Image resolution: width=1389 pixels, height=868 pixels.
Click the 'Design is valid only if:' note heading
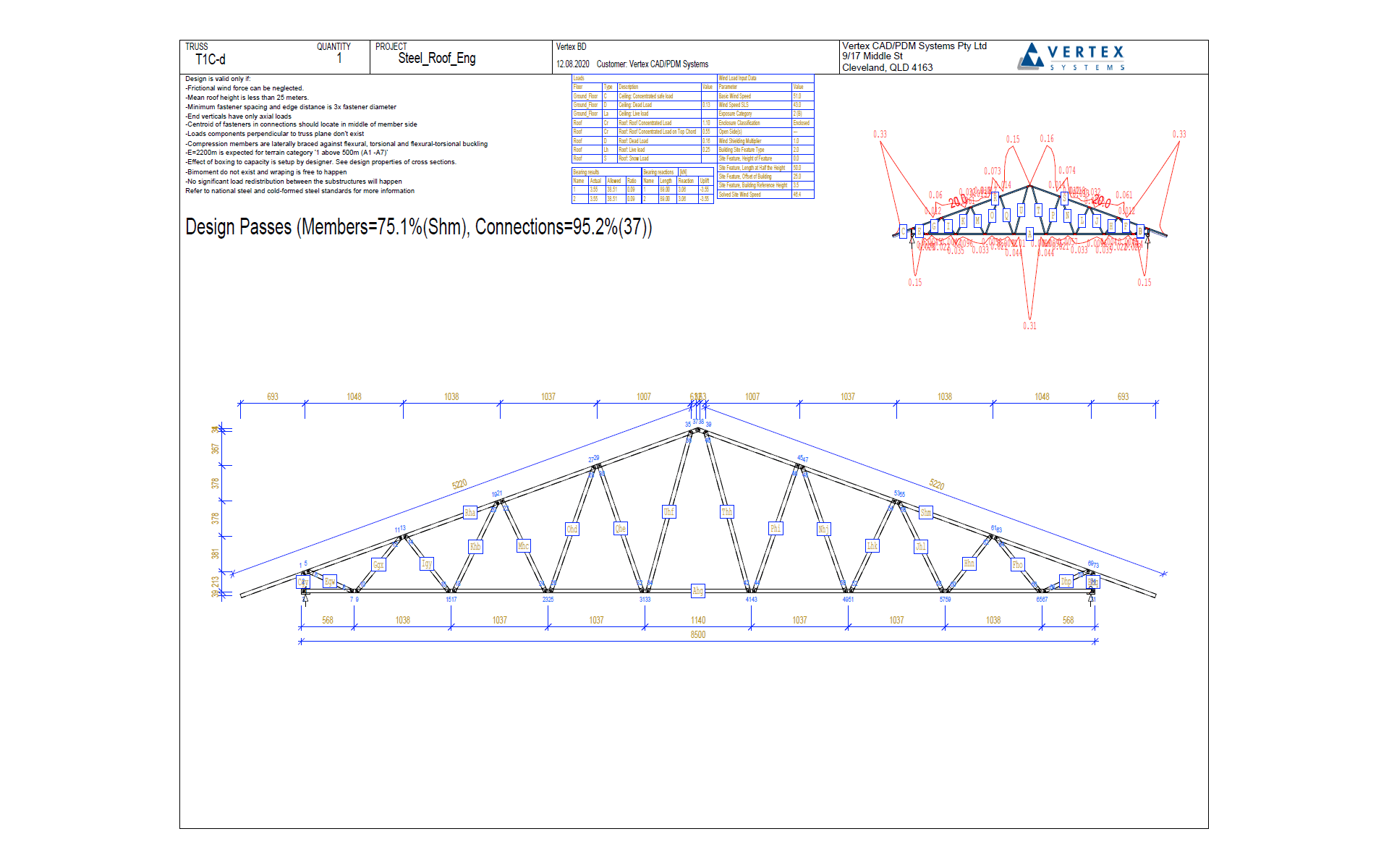218,79
